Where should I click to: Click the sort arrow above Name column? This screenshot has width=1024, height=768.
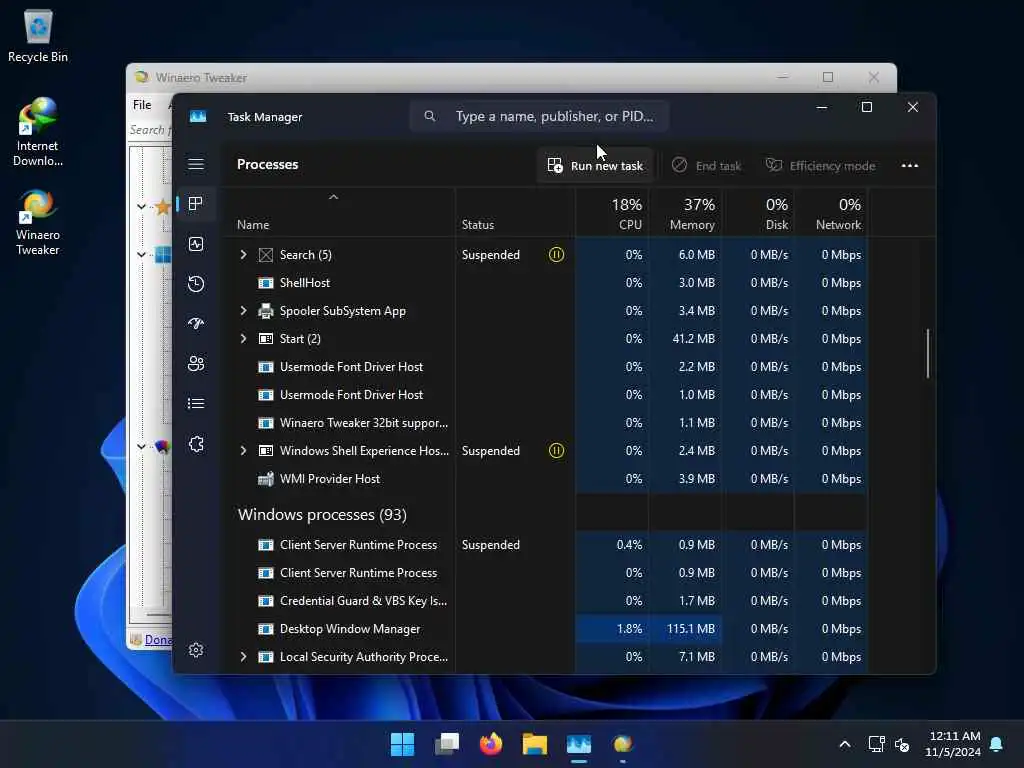pyautogui.click(x=334, y=197)
